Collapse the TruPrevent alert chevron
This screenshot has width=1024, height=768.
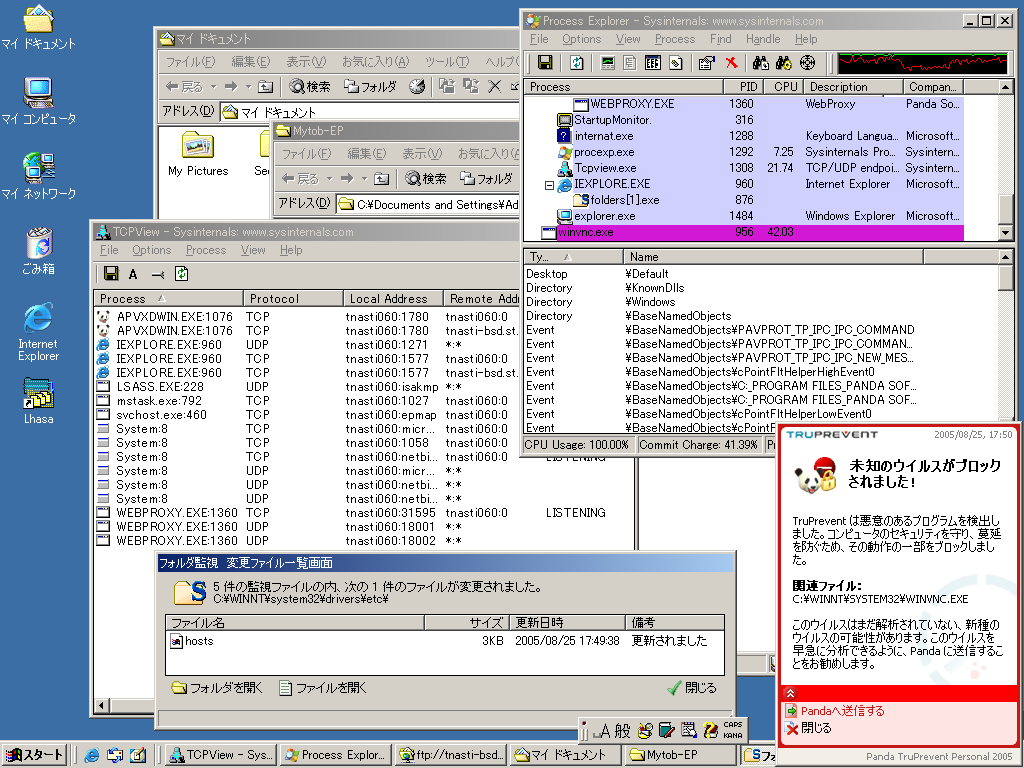pos(789,692)
